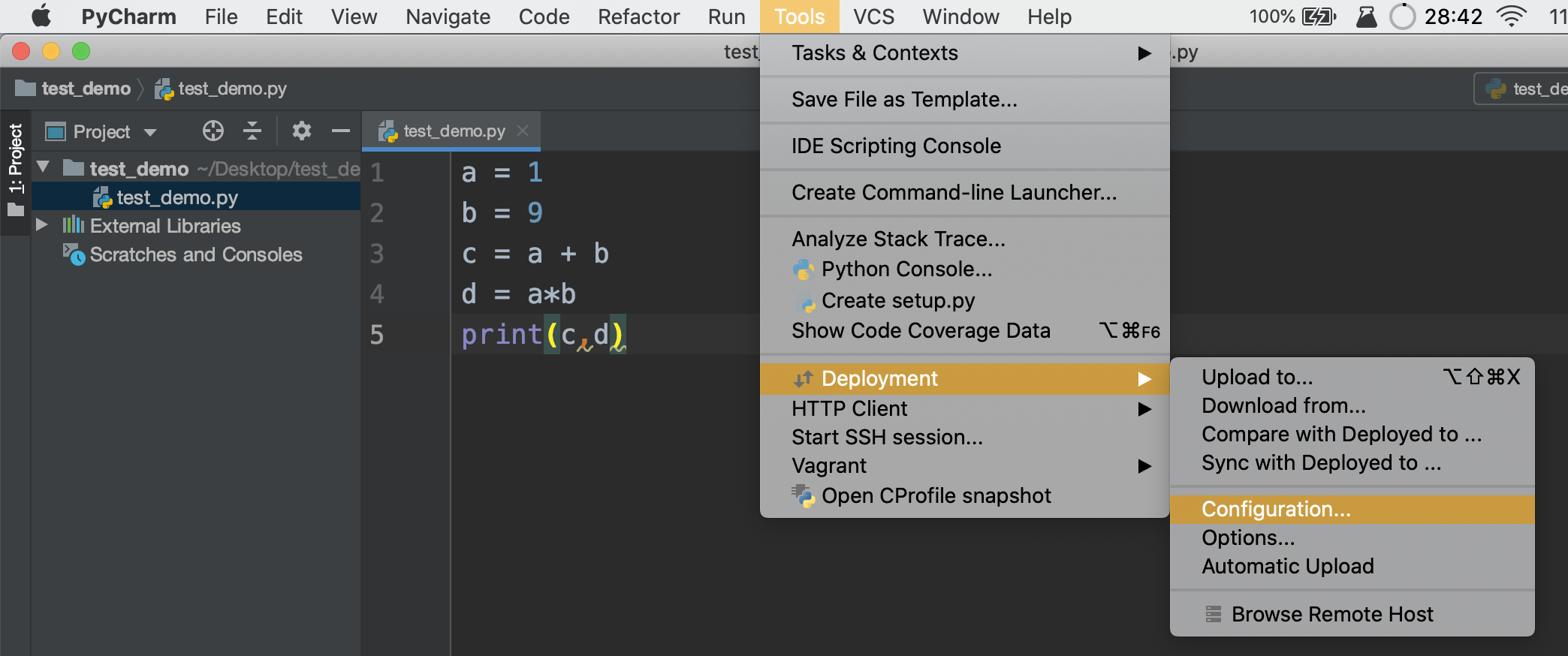Select Create setup.py menu item

(x=965, y=301)
